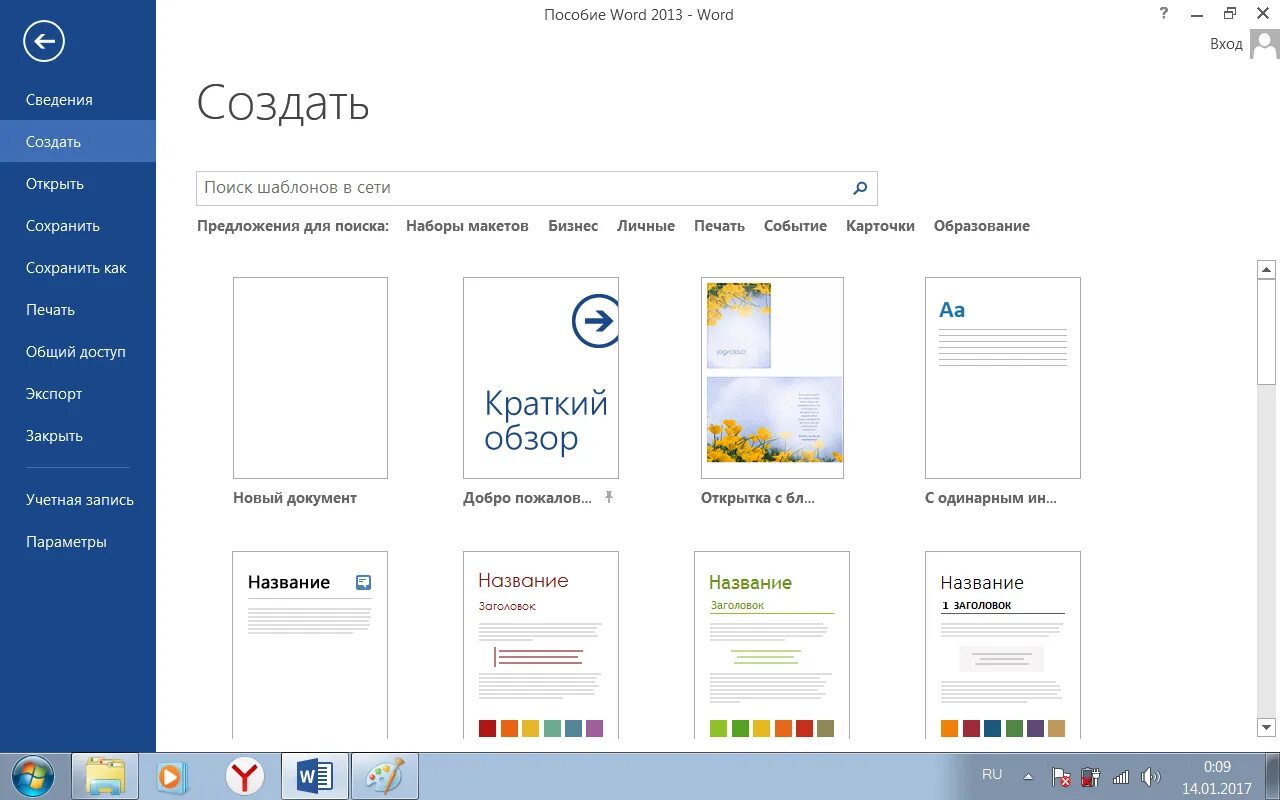Choose Сохранить как
Screen dimensions: 1280x800
pyautogui.click(x=78, y=268)
